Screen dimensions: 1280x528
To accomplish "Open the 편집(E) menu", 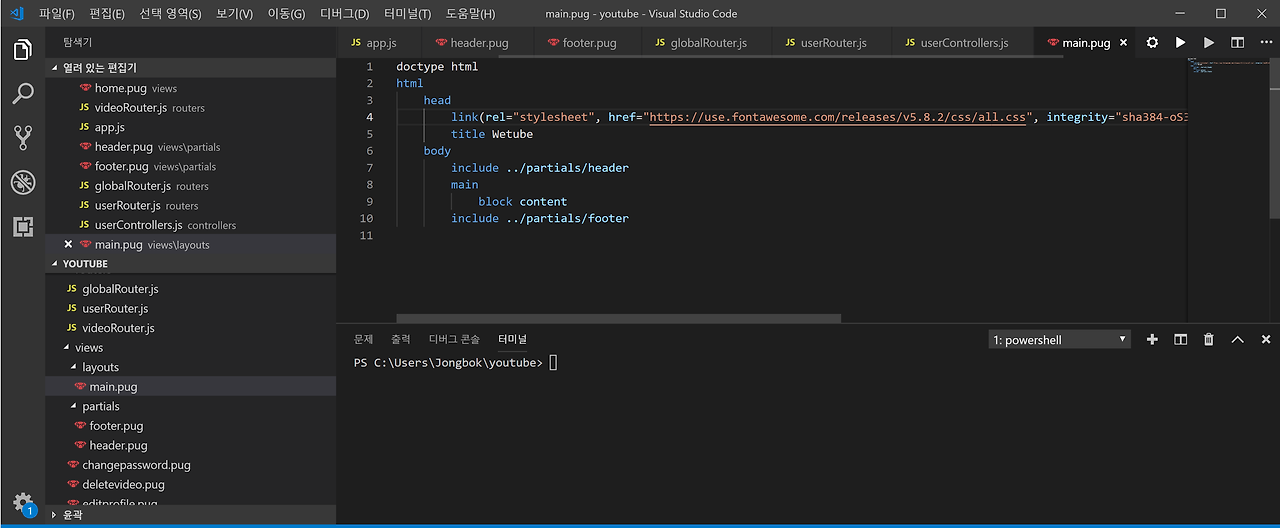I will 107,14.
